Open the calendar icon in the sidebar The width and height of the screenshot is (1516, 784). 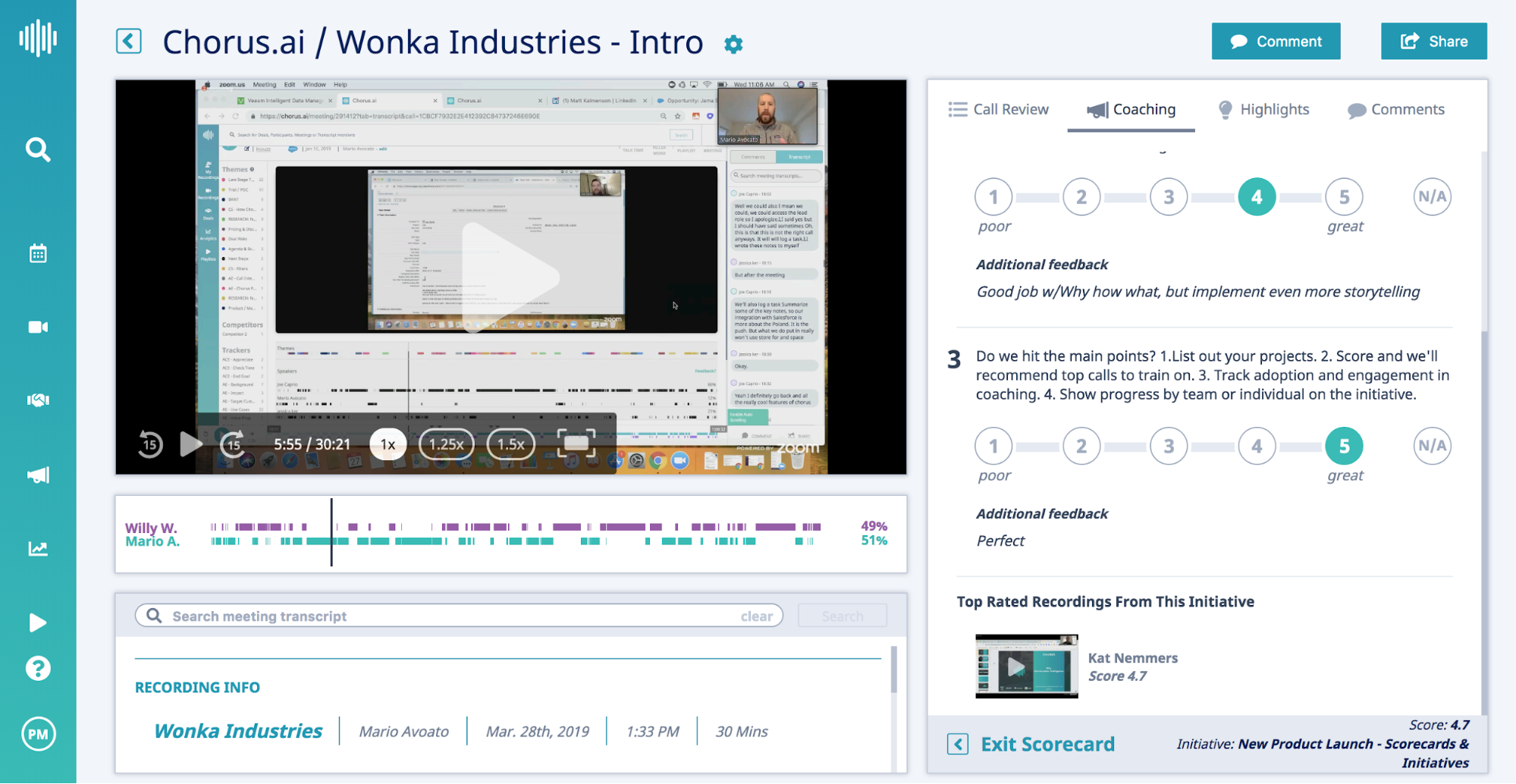(38, 253)
